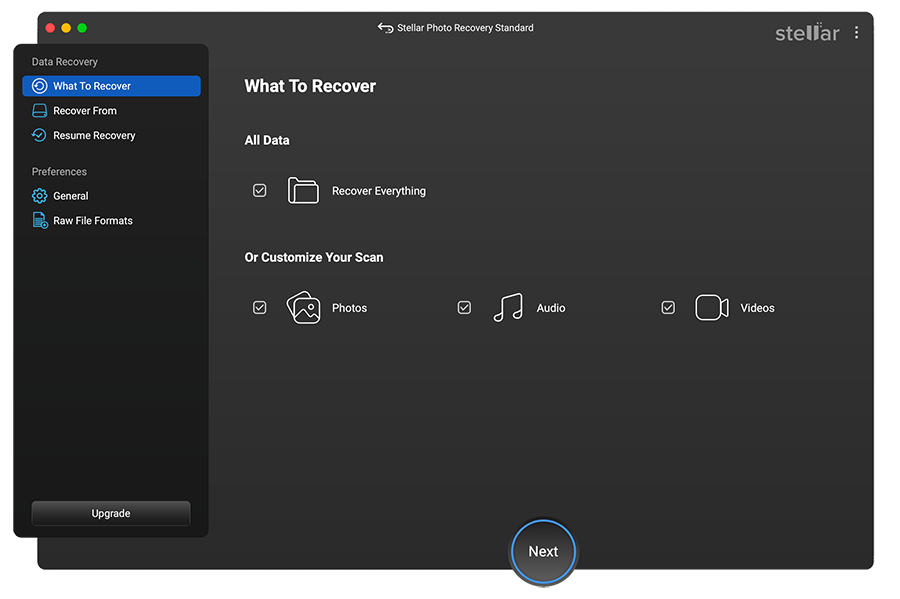The width and height of the screenshot is (900, 599).
Task: Click the Stellar Photo Recovery Standard title bar
Action: (465, 28)
